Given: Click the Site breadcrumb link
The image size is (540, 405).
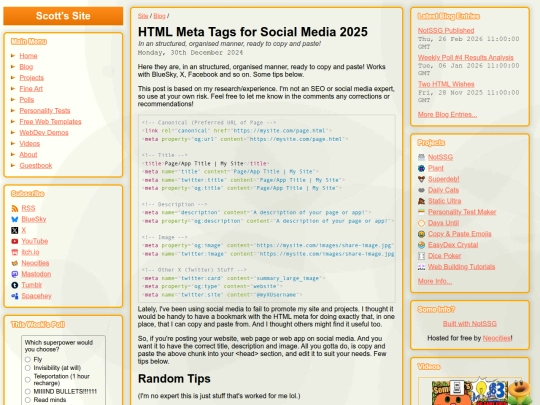Looking at the screenshot, I should coord(143,16).
